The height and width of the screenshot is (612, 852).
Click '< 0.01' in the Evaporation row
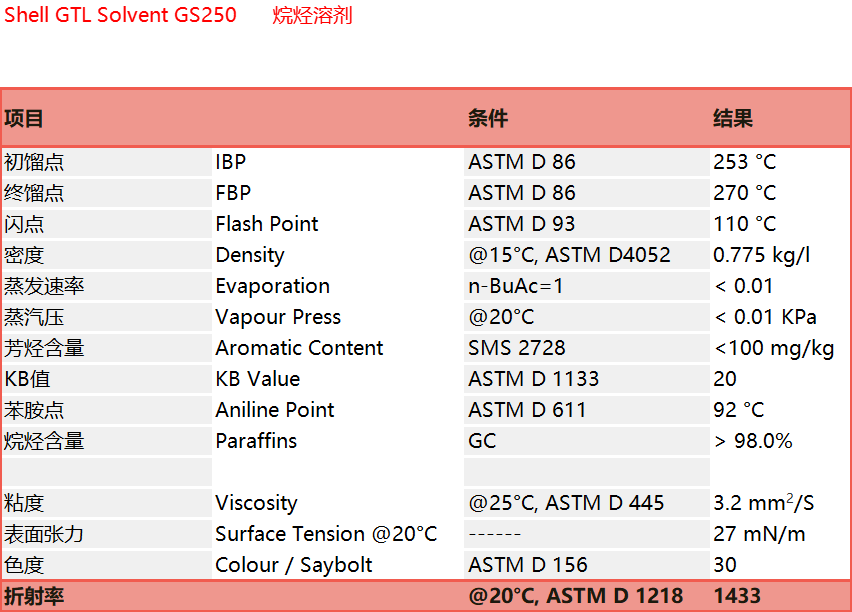[743, 286]
